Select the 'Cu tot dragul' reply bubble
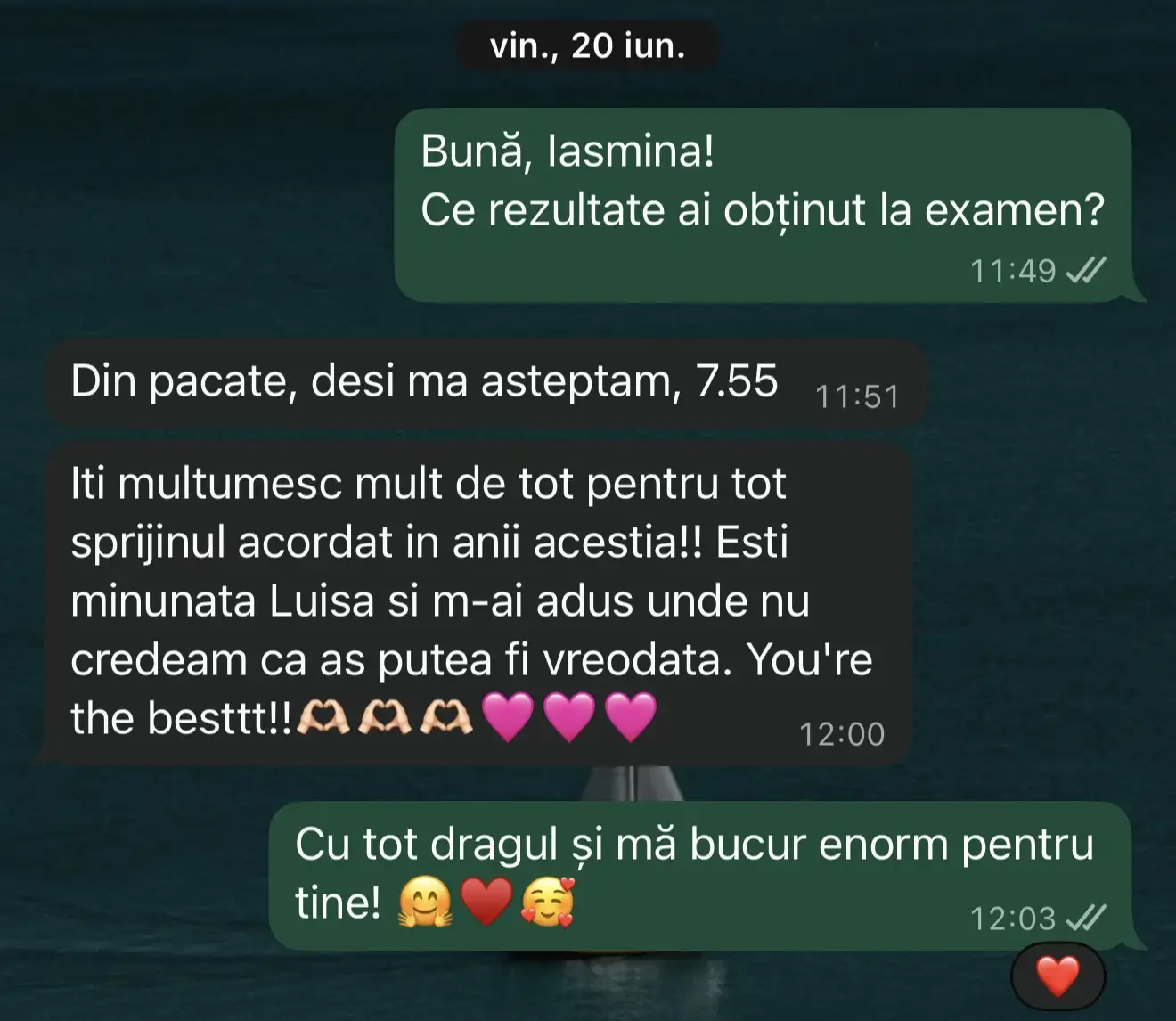 tap(700, 876)
